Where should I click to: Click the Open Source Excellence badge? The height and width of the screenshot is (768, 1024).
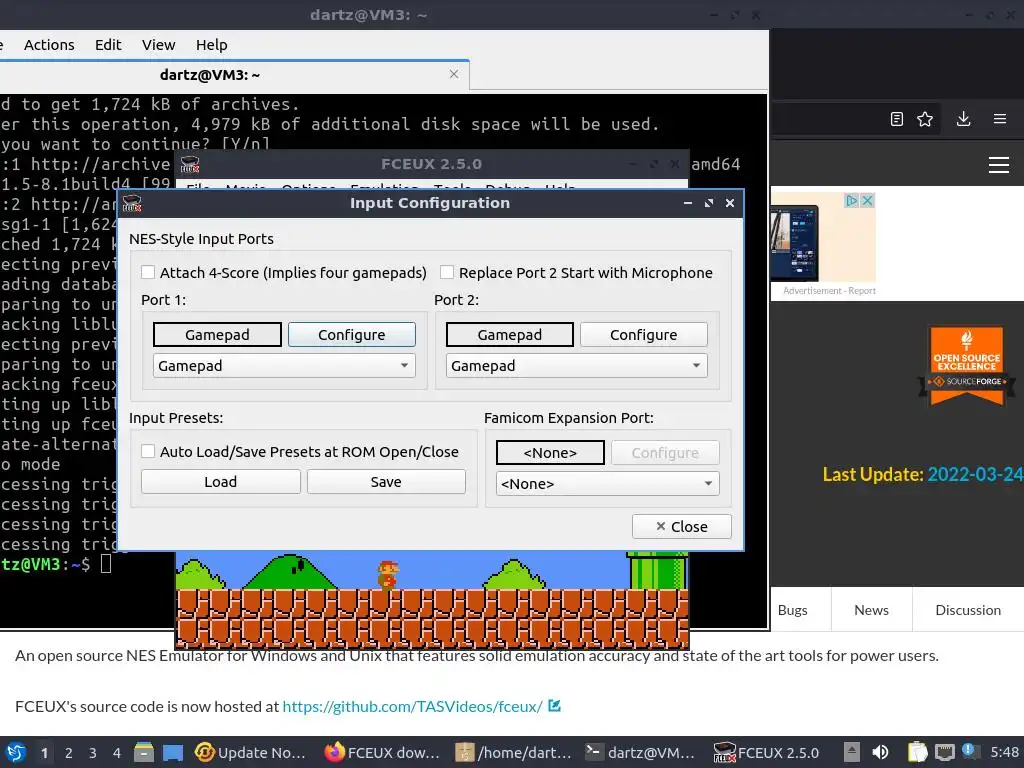click(x=967, y=366)
